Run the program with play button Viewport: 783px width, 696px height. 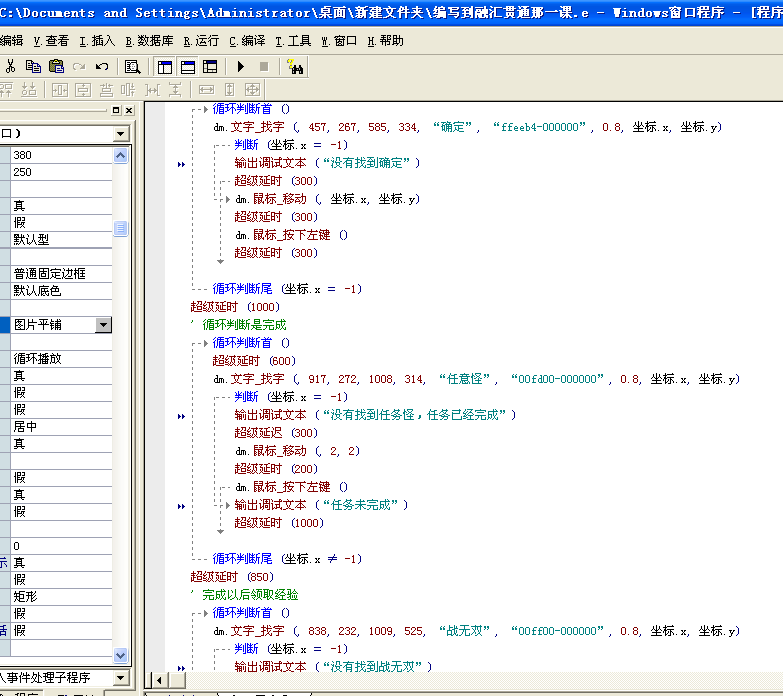(x=241, y=66)
